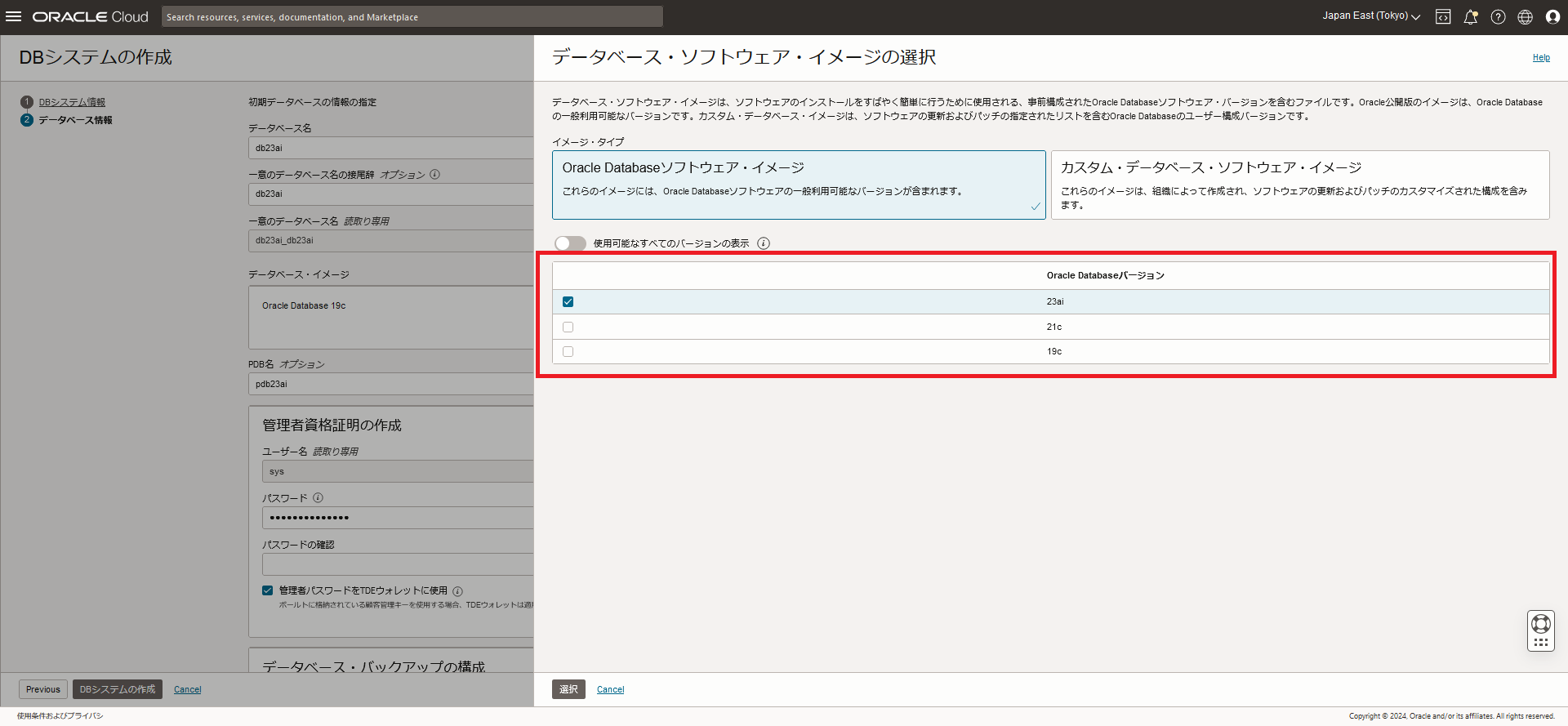
Task: Click the info icon next to 一意のデータベース名の接尾辞
Action: pyautogui.click(x=434, y=174)
